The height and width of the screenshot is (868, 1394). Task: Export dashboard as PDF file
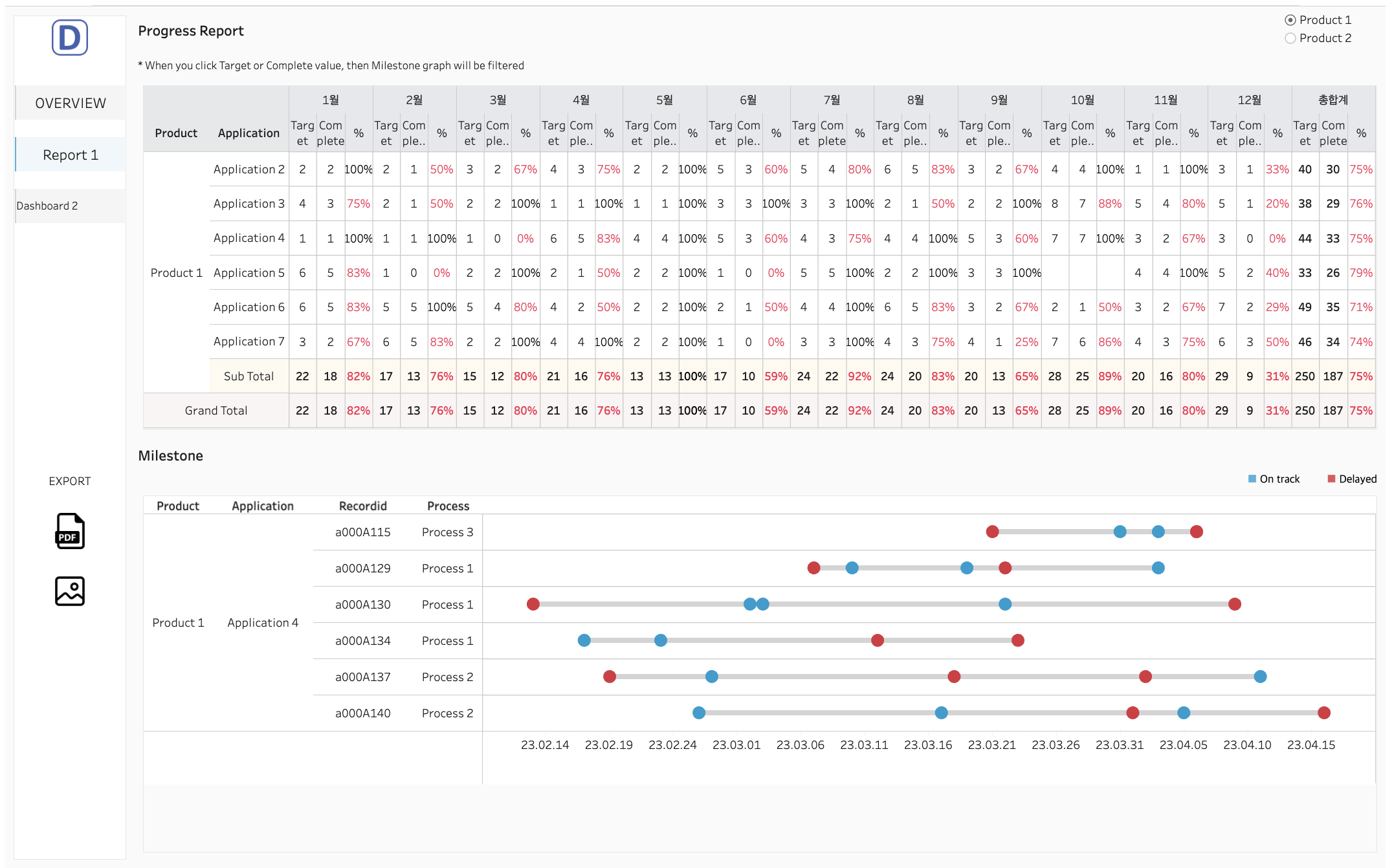70,531
